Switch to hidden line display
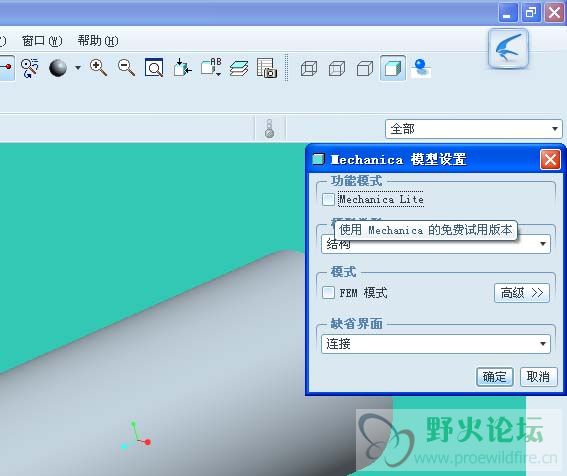This screenshot has width=567, height=476. 337,68
